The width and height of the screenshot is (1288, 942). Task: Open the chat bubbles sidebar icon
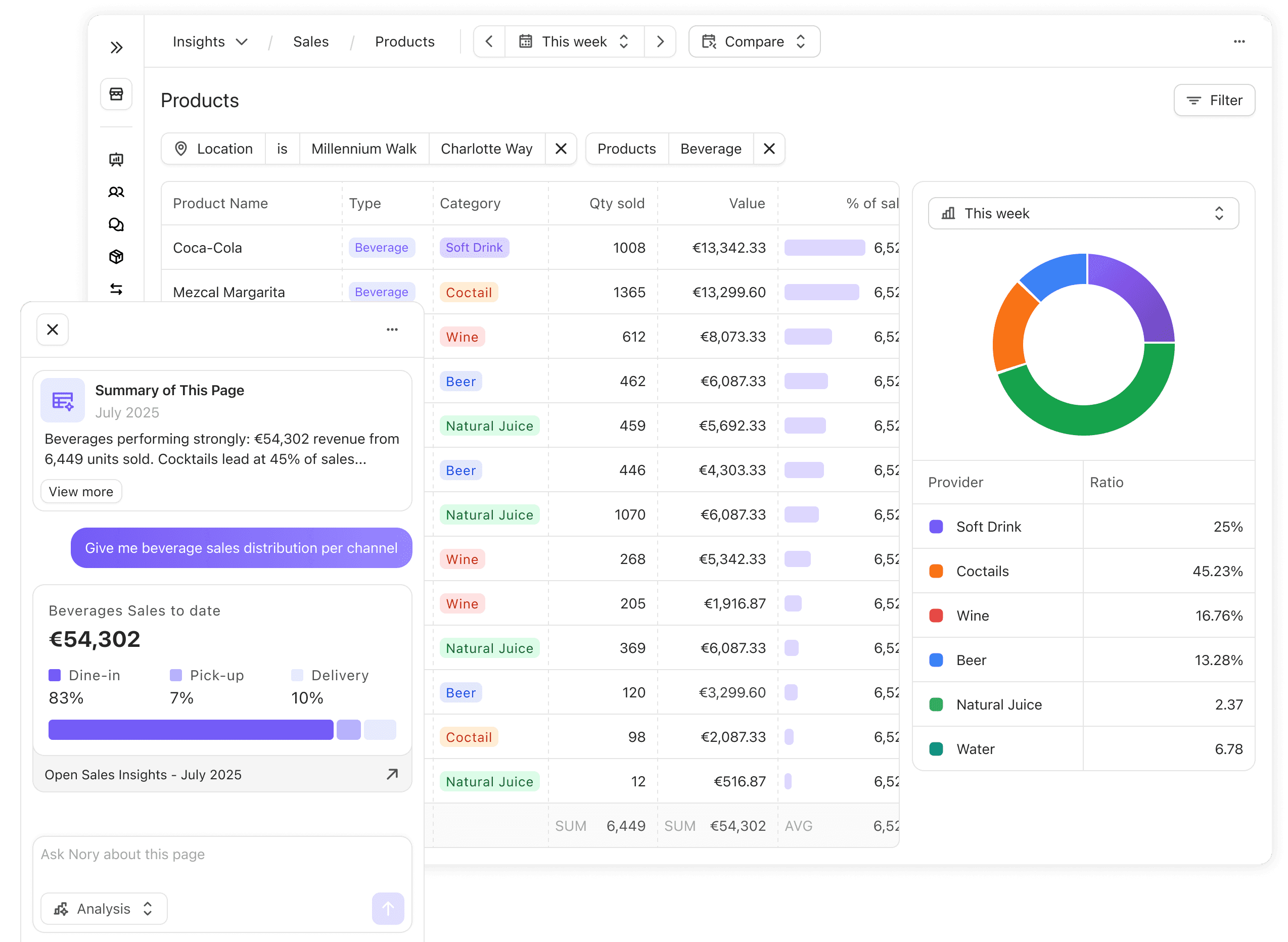(x=116, y=225)
